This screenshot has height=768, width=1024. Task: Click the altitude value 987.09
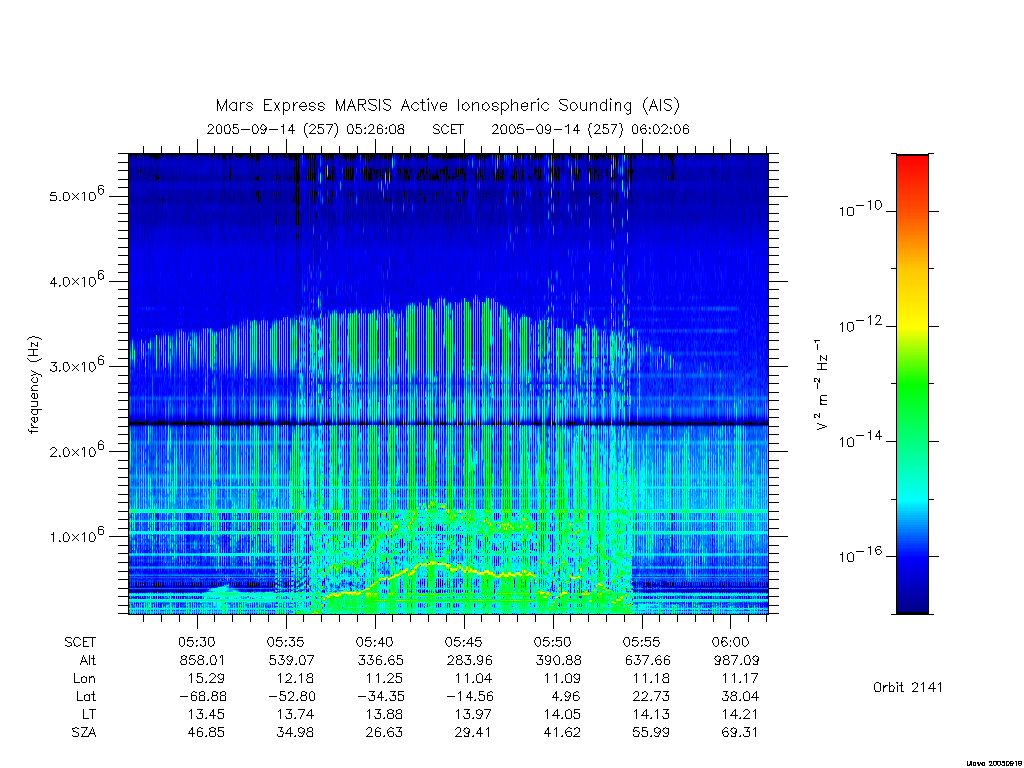pyautogui.click(x=736, y=660)
